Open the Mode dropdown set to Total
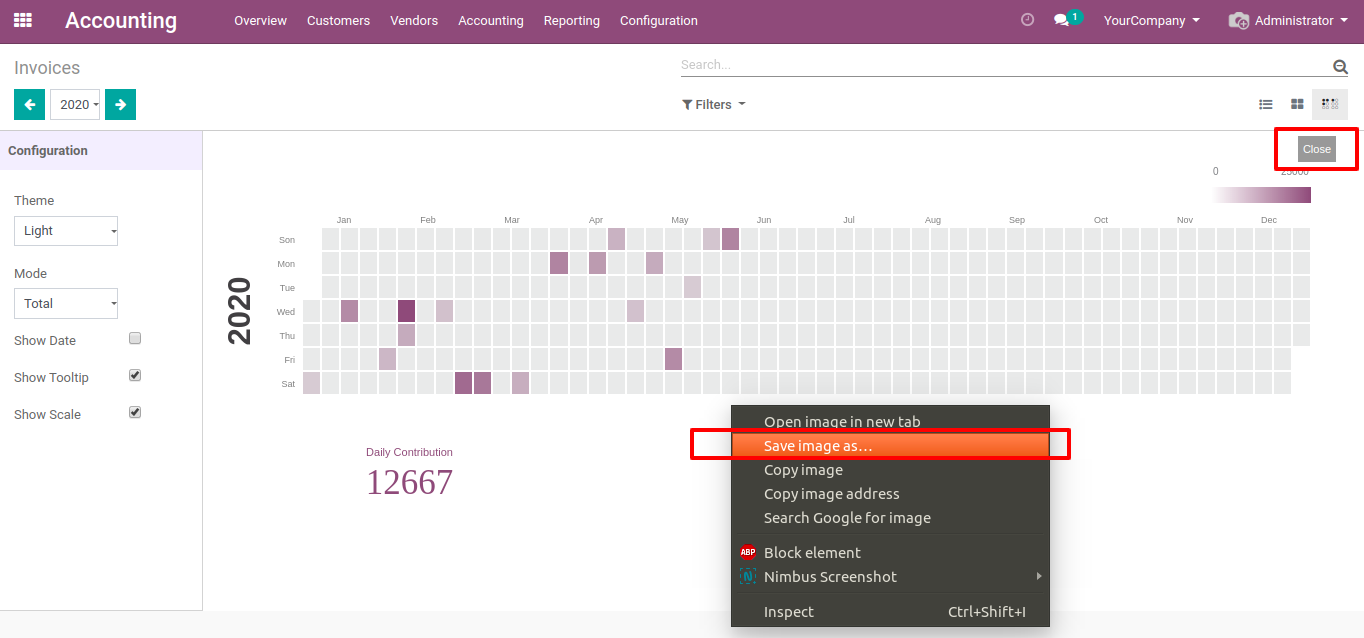The height and width of the screenshot is (638, 1364). coord(66,303)
